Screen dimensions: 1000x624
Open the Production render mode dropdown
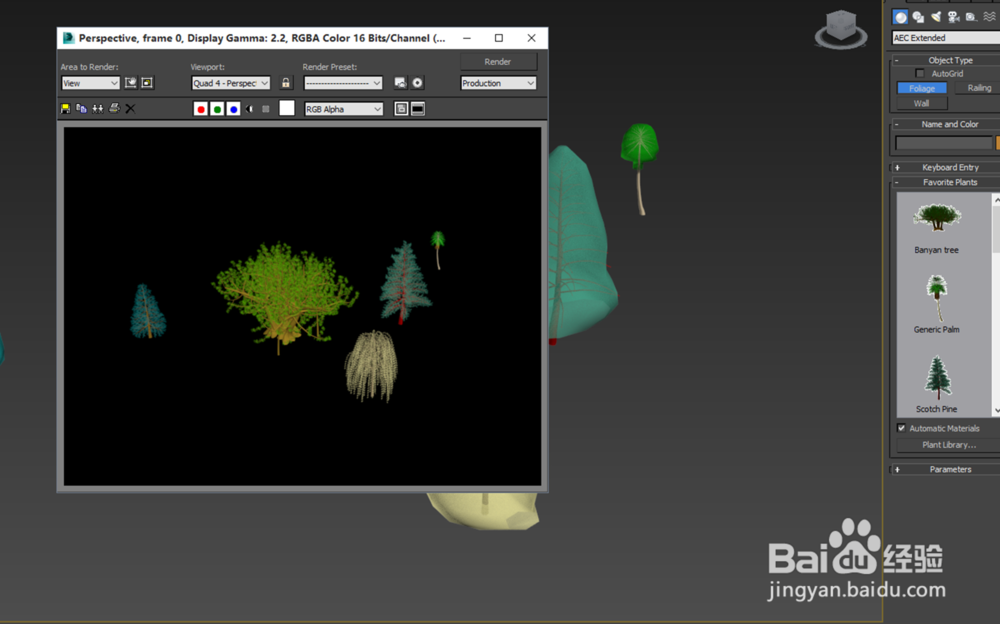[x=498, y=83]
